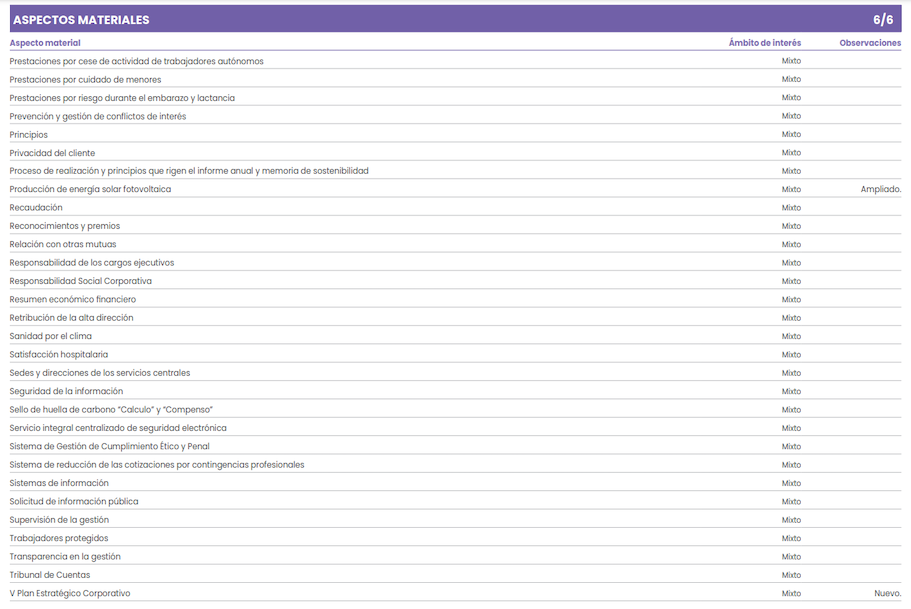Image resolution: width=911 pixels, height=609 pixels.
Task: Select the 'Recaudación' row text
Action: point(35,207)
